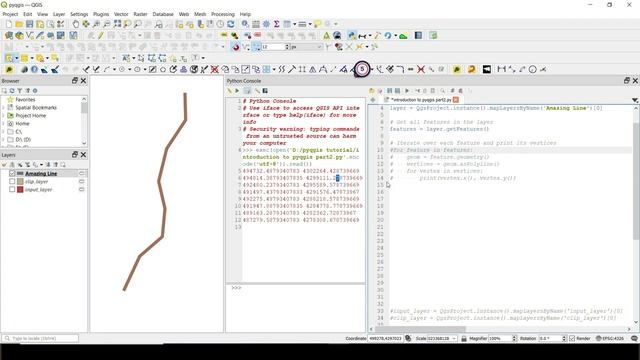The width and height of the screenshot is (640, 360).
Task: Open the Scale dropdown in status bar
Action: [454, 338]
